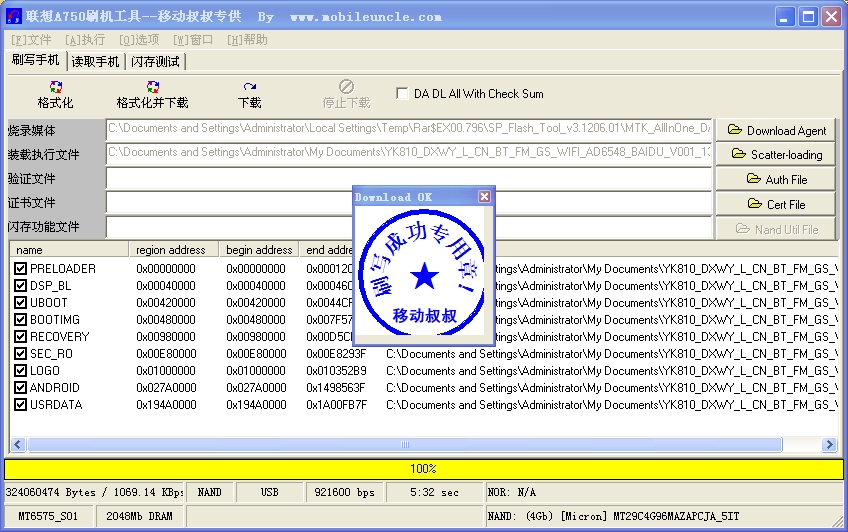Open Download Agent file browser
Screen dimensions: 848x532
776,130
